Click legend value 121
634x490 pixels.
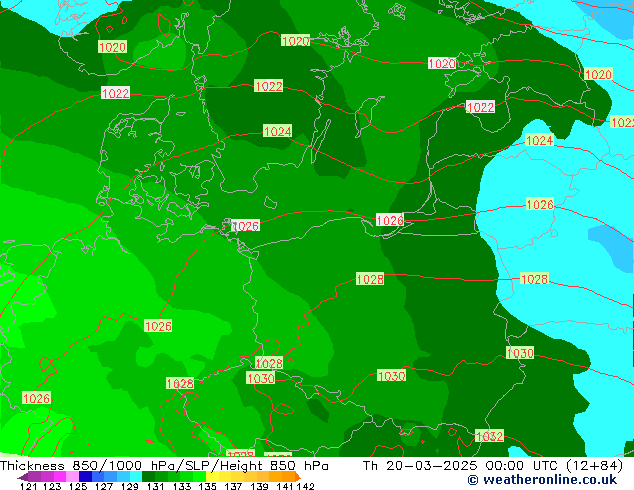tap(30, 486)
